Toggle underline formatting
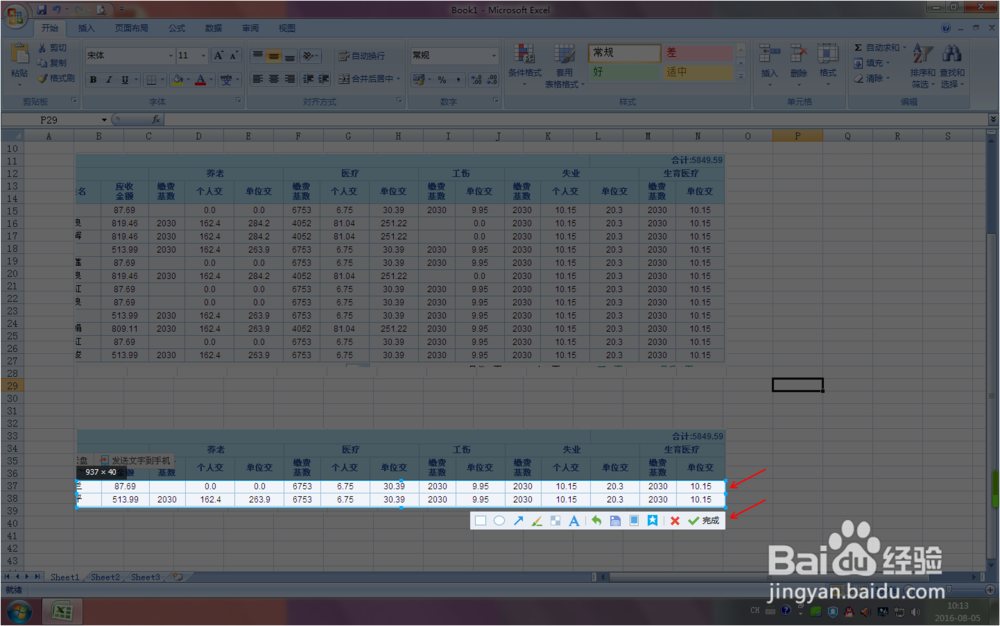Image resolution: width=1000 pixels, height=626 pixels. pos(125,80)
